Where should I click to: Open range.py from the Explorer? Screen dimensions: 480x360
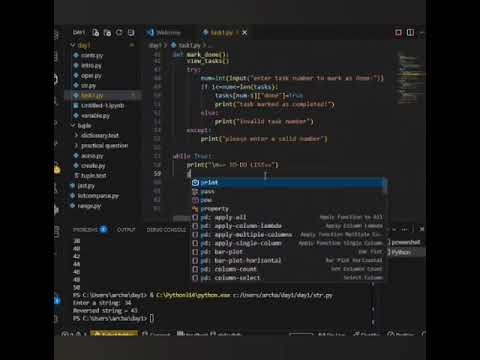click(x=89, y=206)
